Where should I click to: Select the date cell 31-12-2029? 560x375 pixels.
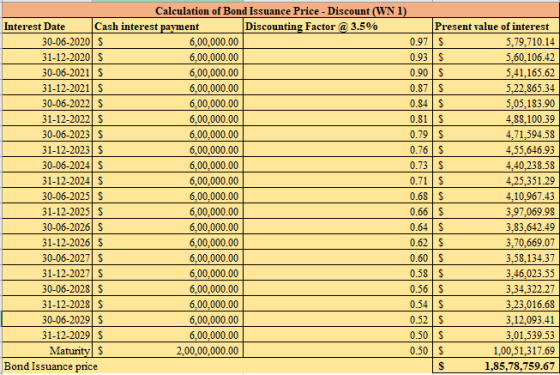pyautogui.click(x=47, y=335)
